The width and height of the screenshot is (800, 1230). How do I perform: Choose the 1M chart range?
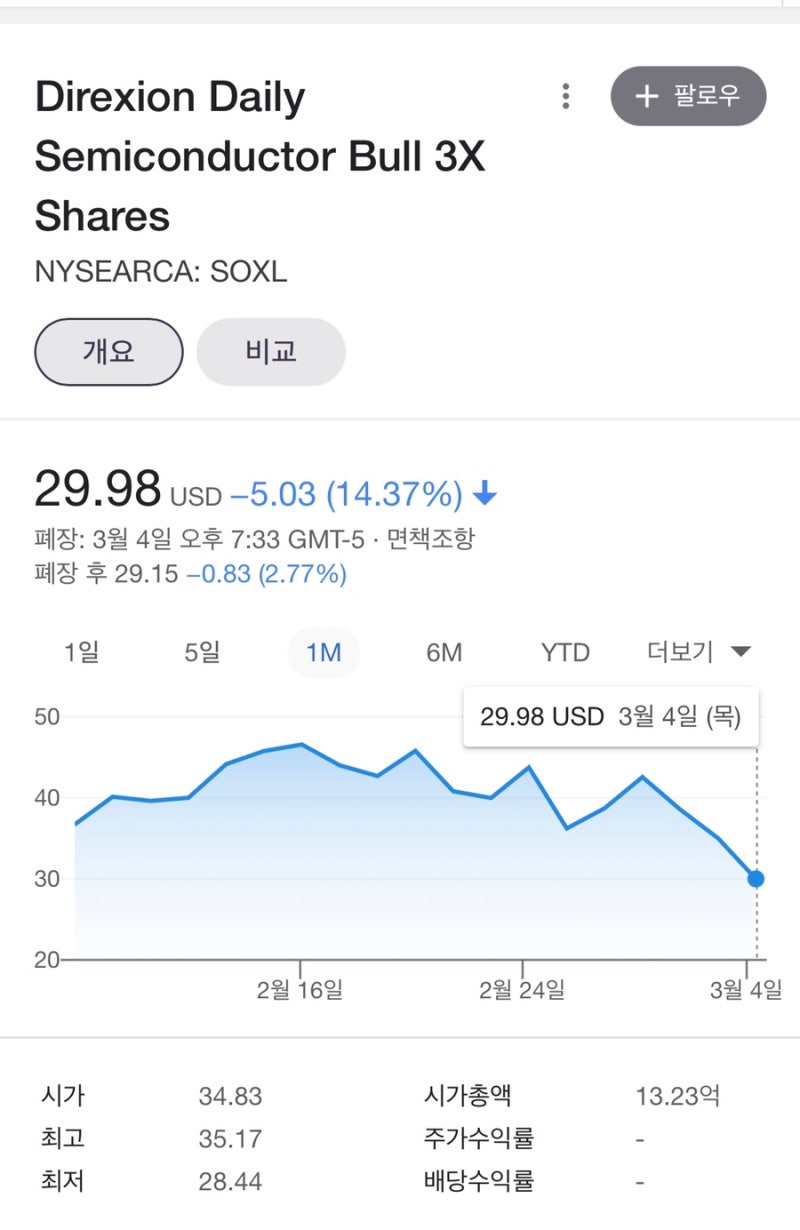pos(323,653)
